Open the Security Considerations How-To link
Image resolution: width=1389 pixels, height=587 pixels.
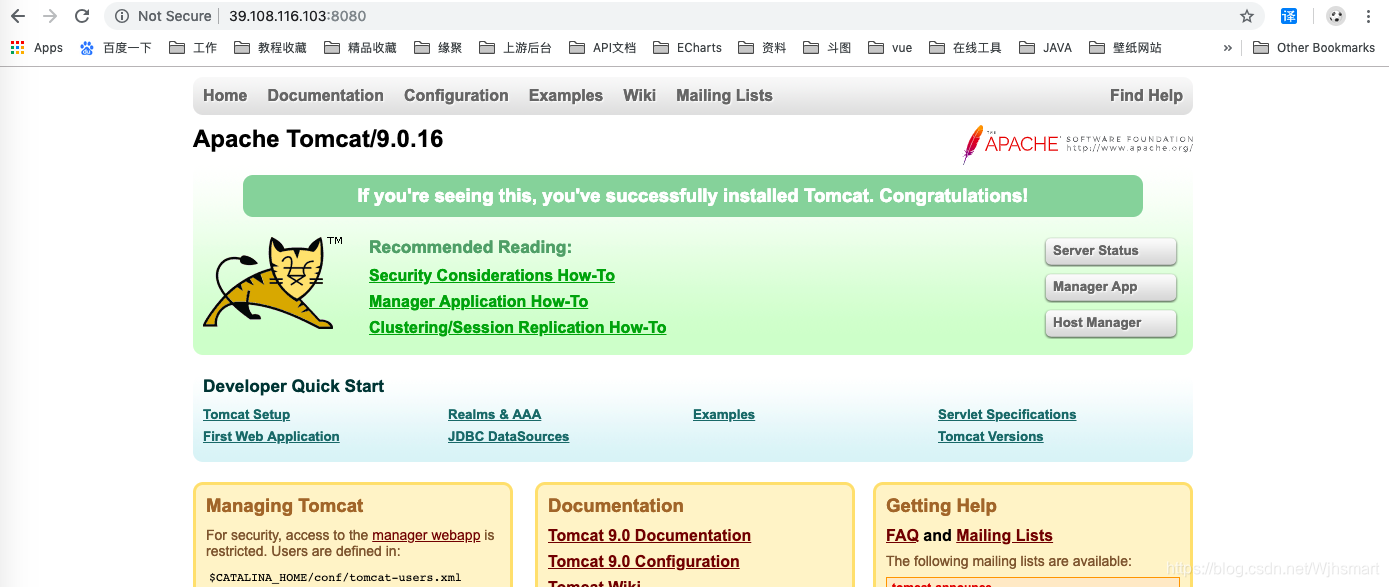tap(491, 275)
